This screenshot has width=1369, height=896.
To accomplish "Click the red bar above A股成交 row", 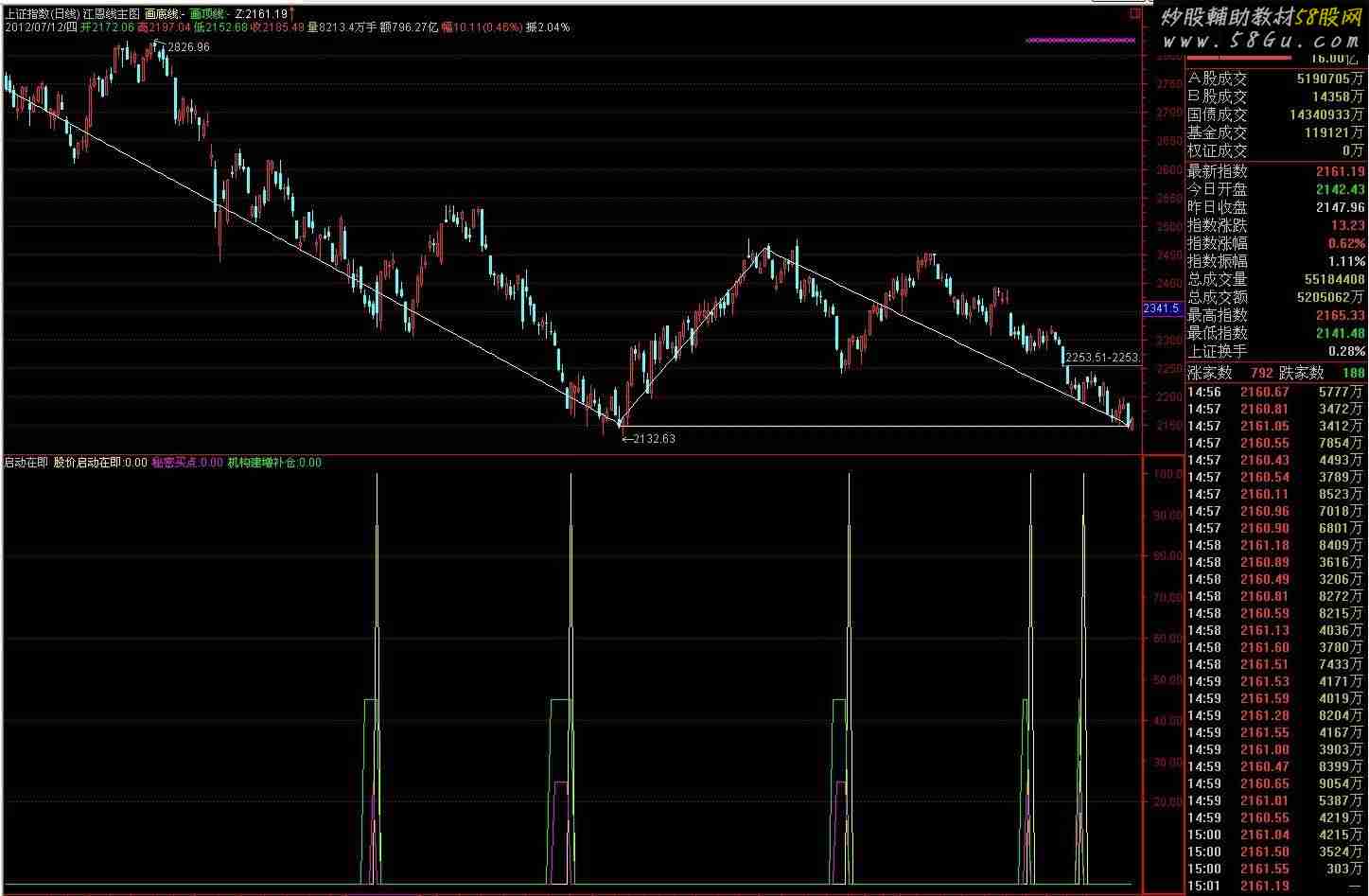I will pos(1239,59).
